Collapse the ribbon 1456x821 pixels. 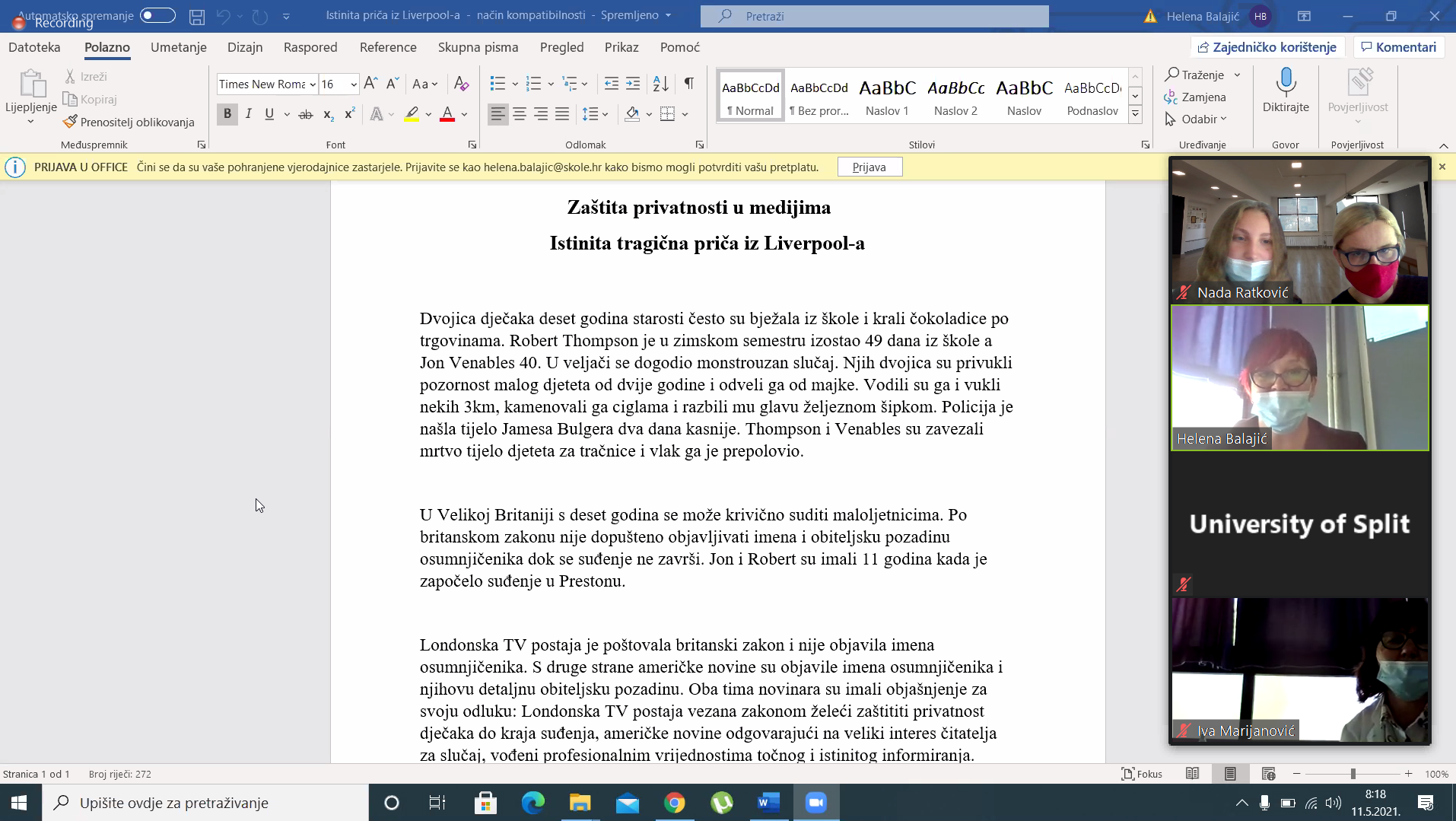tap(1443, 145)
